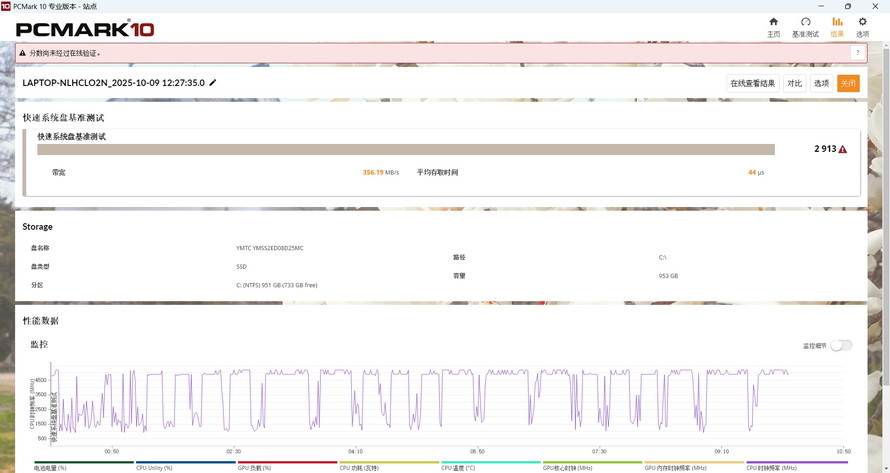Screen dimensions: 890x473
Task: Open 选项 button next to 对比
Action: tap(821, 83)
